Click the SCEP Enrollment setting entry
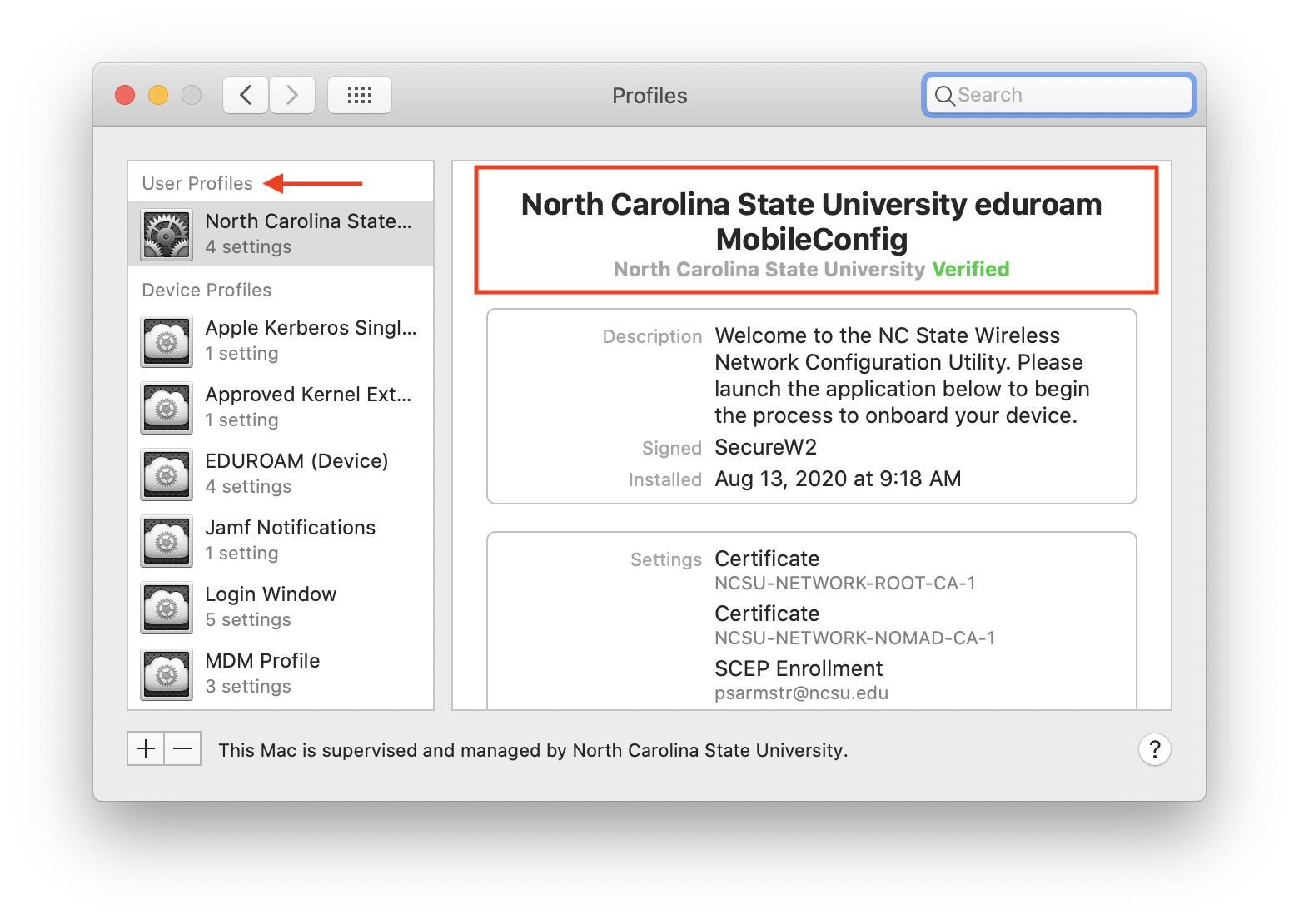 click(x=798, y=668)
